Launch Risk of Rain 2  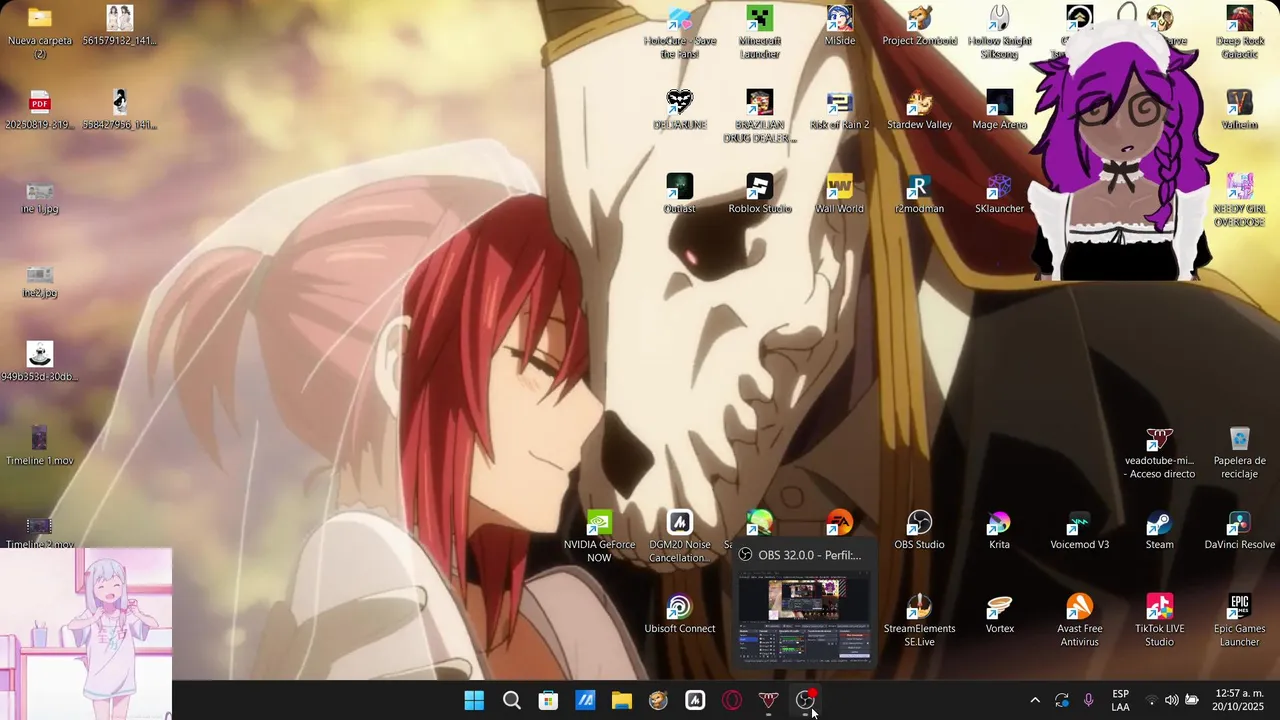pyautogui.click(x=839, y=110)
